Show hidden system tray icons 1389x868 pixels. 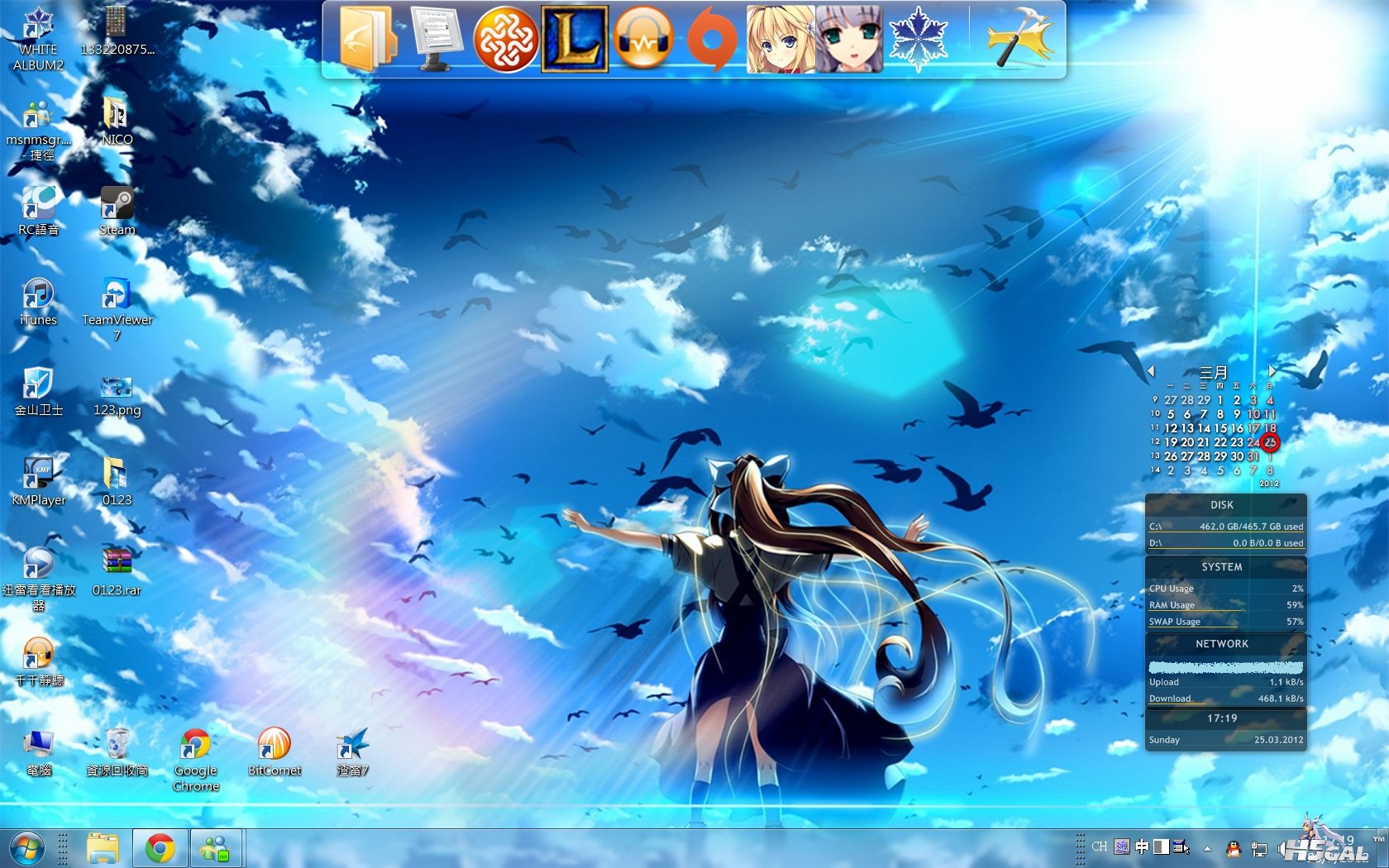point(1207,848)
